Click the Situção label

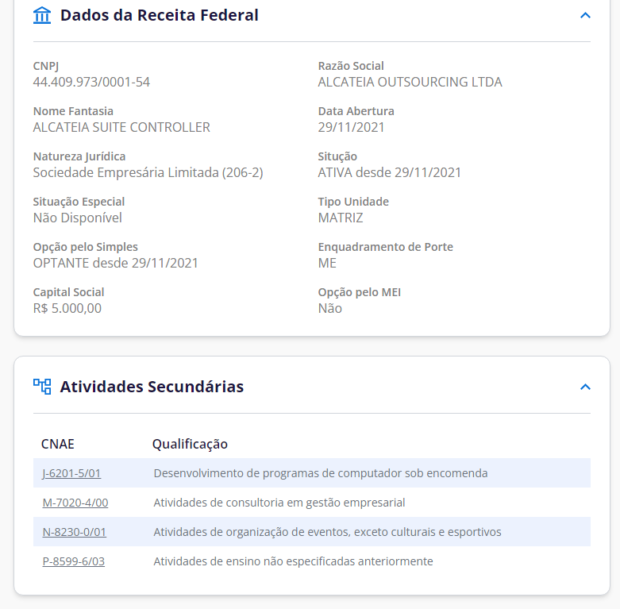click(338, 156)
